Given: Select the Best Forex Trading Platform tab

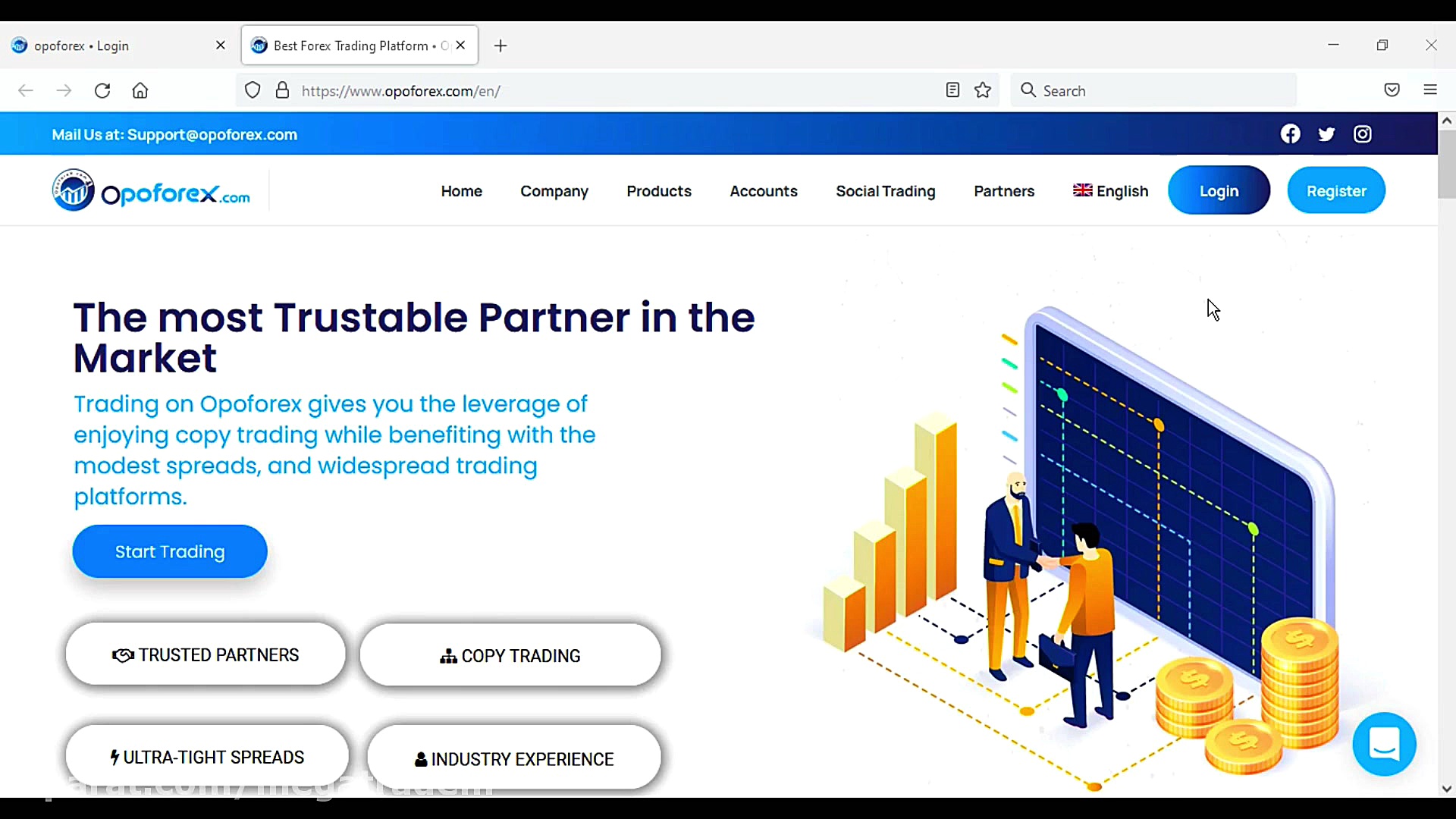Looking at the screenshot, I should (x=359, y=45).
